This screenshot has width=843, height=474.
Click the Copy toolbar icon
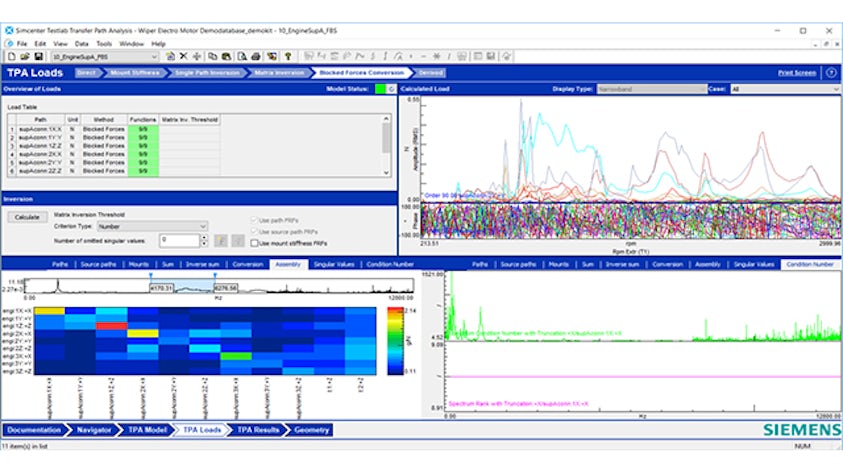tap(212, 56)
